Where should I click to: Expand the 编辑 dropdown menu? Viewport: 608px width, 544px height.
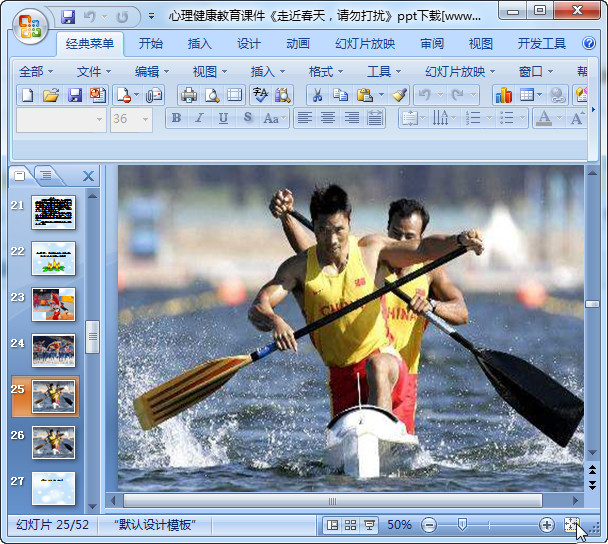(152, 72)
